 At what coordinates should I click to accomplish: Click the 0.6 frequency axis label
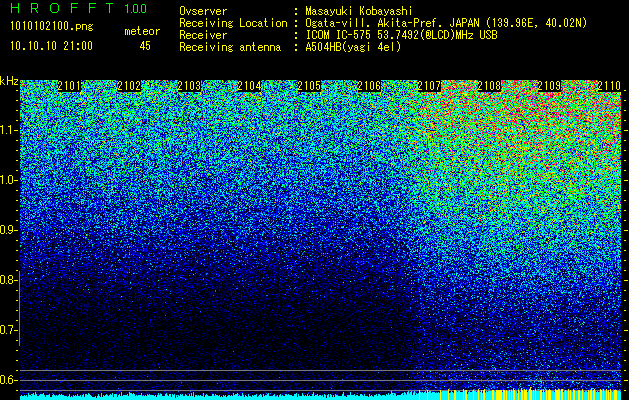(x=7, y=380)
